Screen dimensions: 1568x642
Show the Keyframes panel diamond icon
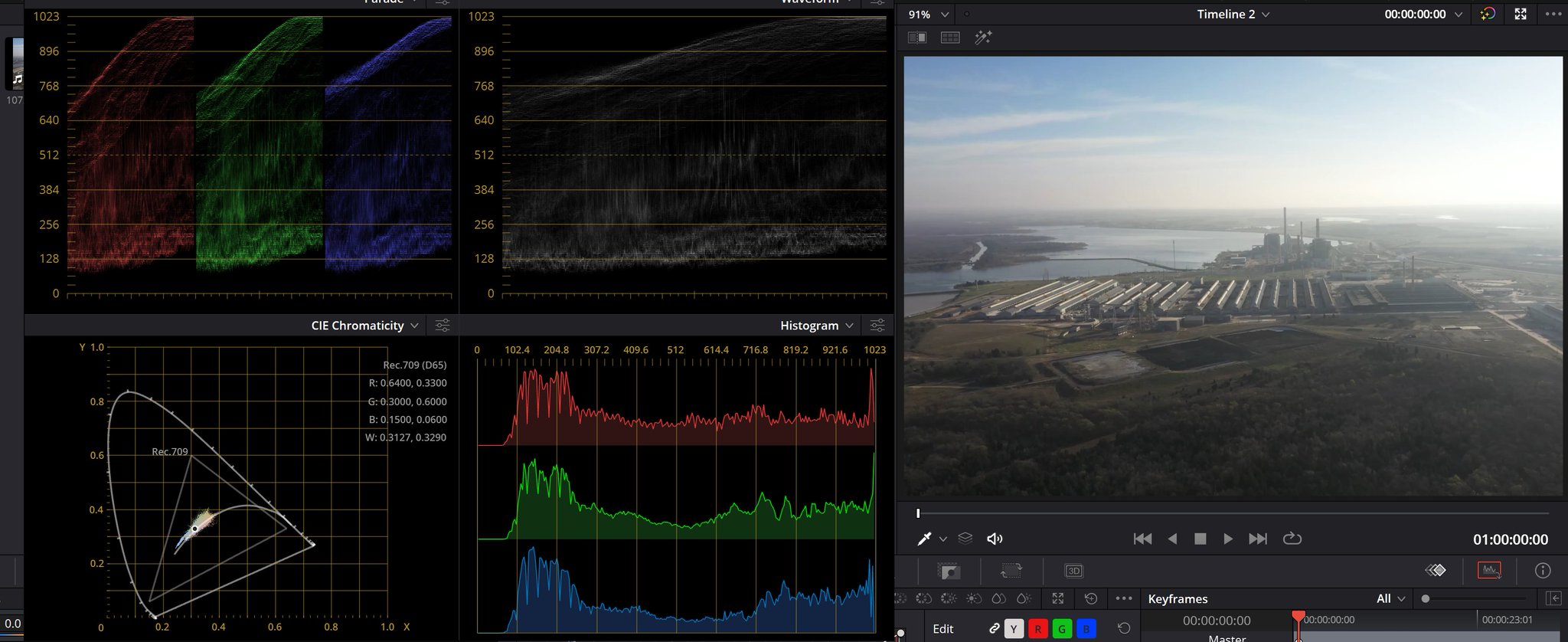coord(1436,570)
